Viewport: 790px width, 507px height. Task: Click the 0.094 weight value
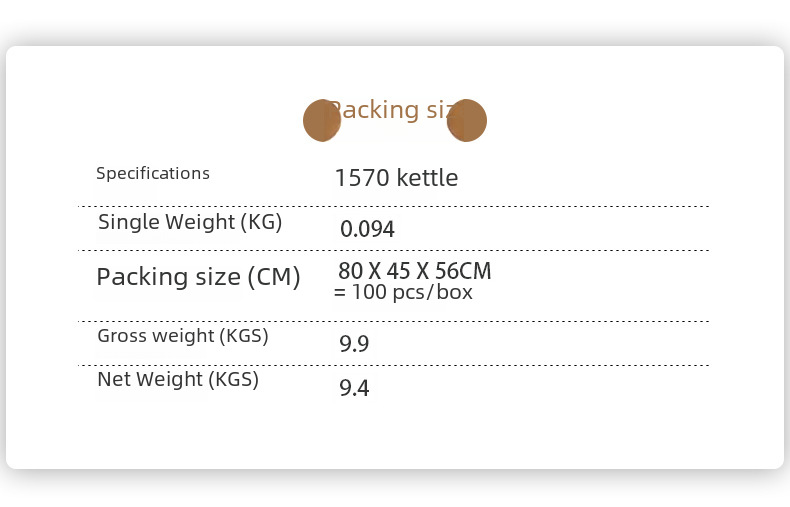pyautogui.click(x=367, y=229)
